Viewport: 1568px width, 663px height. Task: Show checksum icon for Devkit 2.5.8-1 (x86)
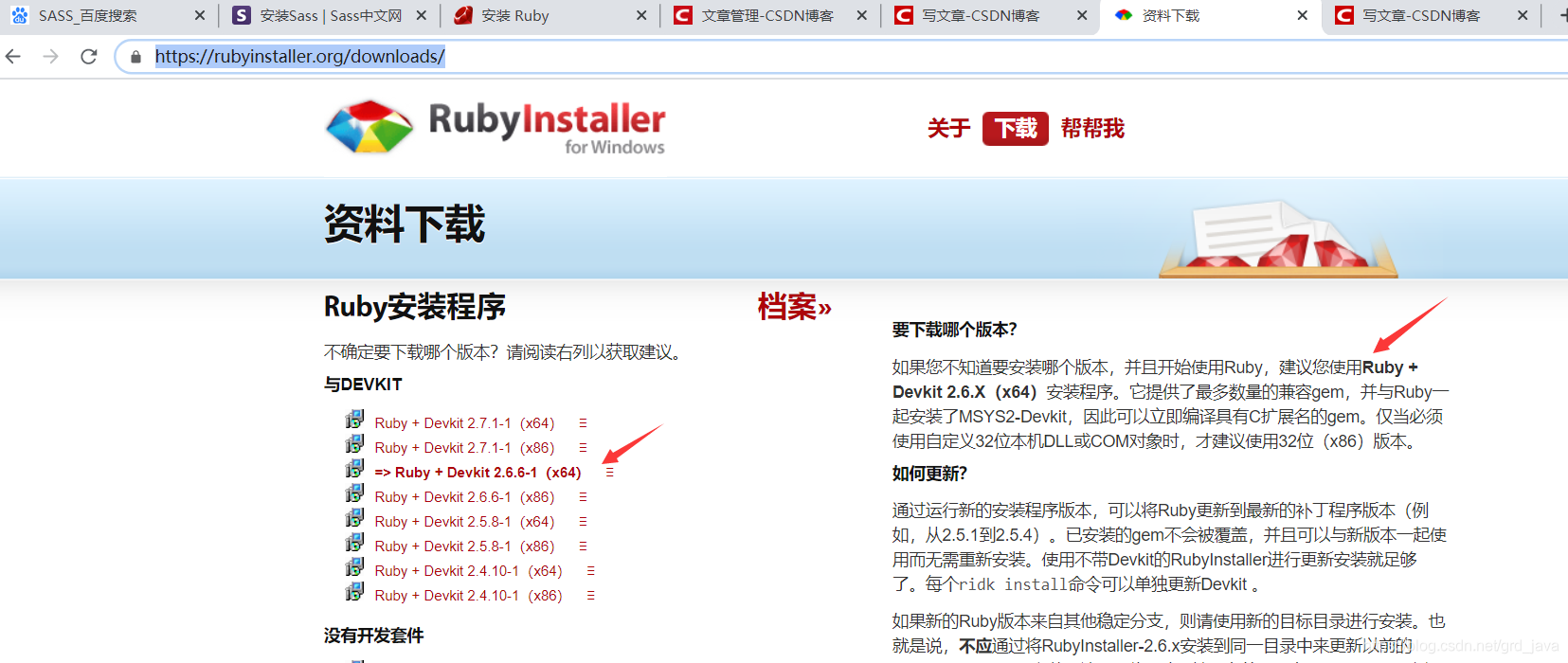tap(583, 547)
